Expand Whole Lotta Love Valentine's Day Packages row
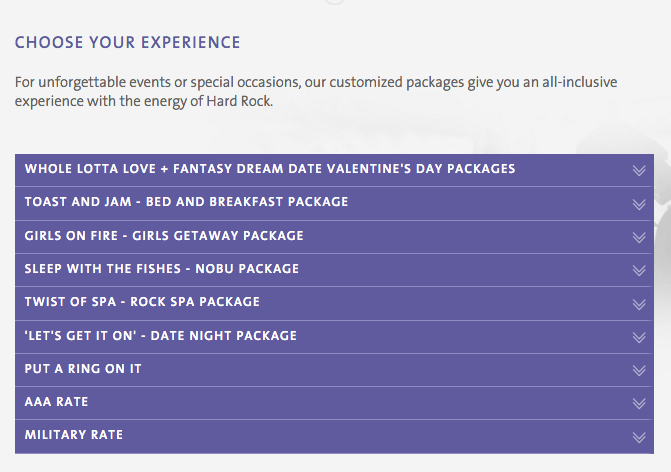 pos(334,170)
